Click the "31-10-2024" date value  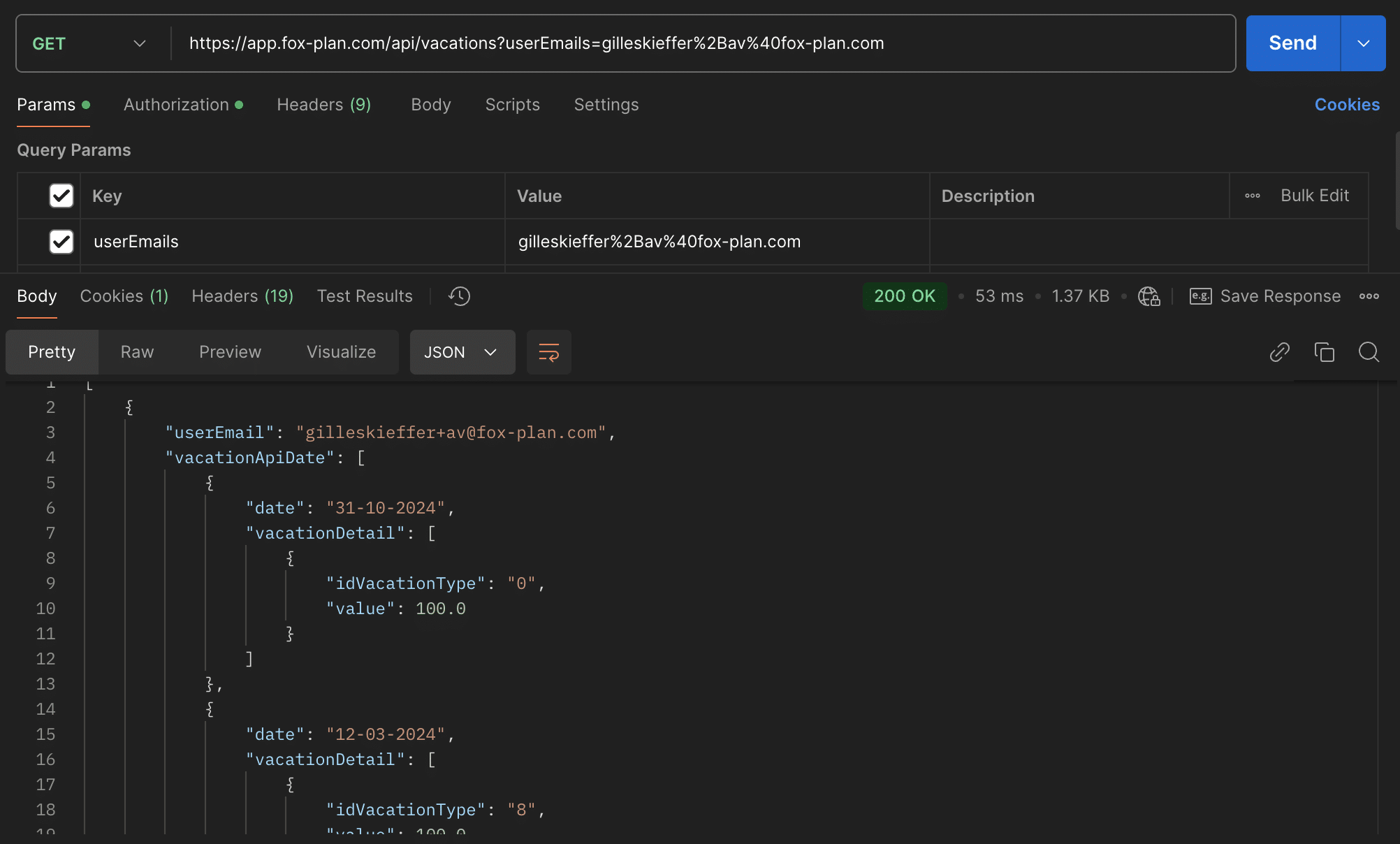pyautogui.click(x=386, y=508)
